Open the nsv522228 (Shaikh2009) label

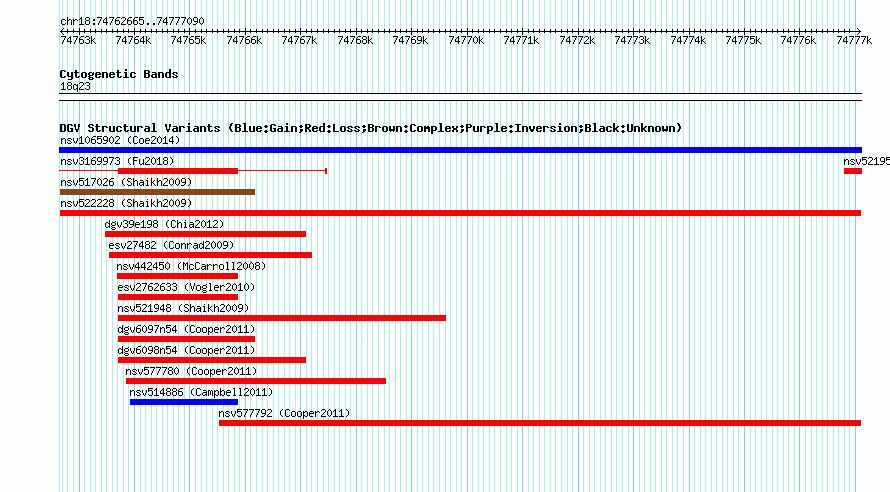(126, 203)
